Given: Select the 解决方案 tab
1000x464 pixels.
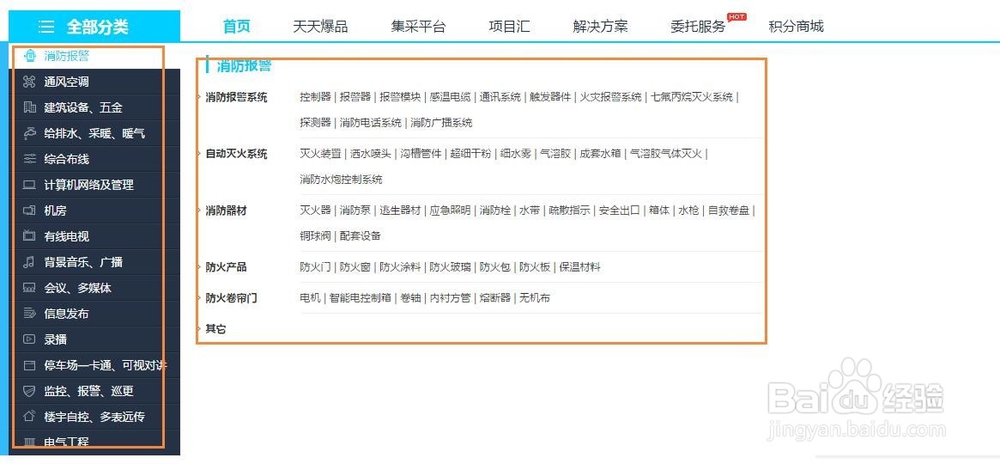Looking at the screenshot, I should 600,26.
